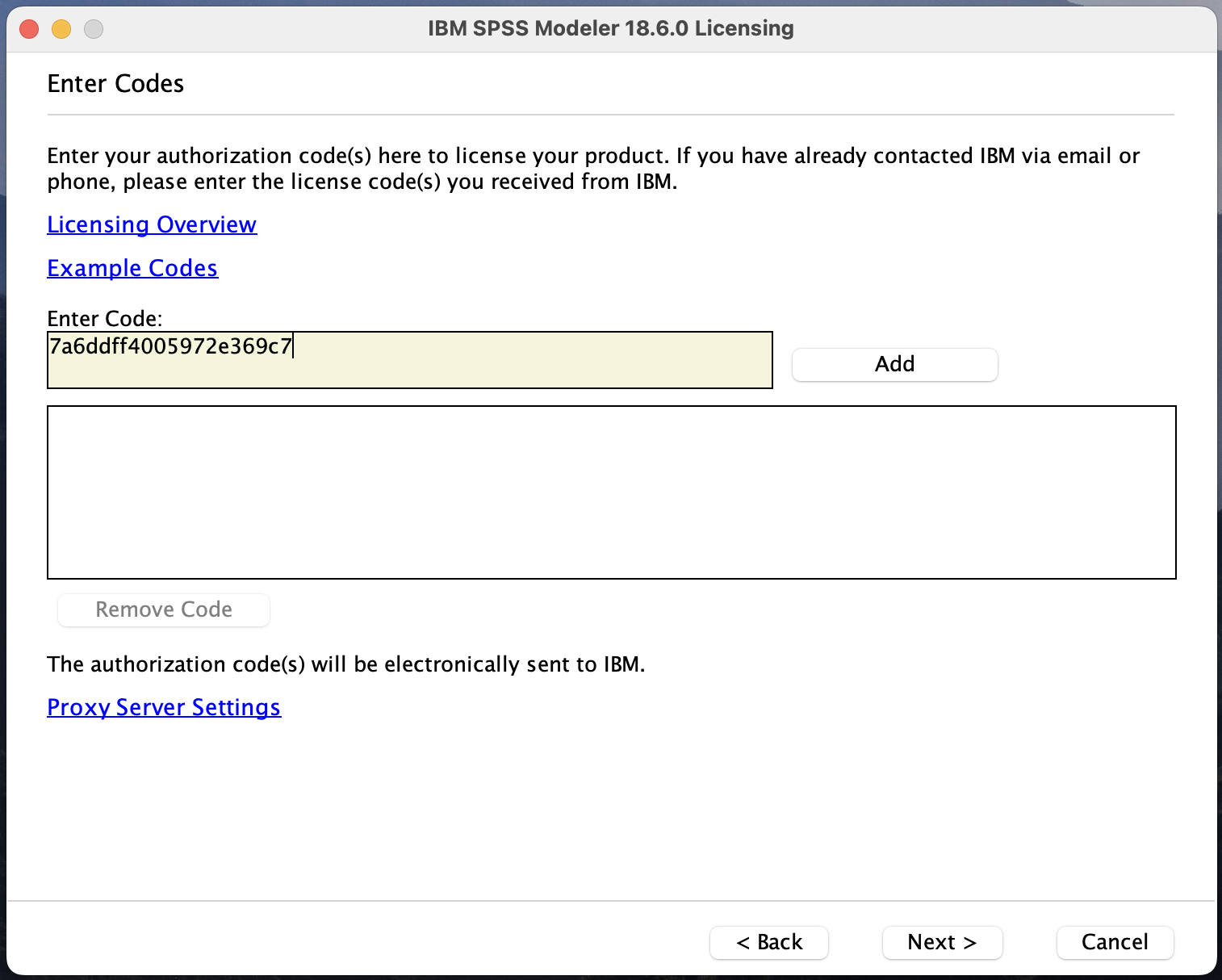Minimize the window with the yellow button

pyautogui.click(x=61, y=29)
